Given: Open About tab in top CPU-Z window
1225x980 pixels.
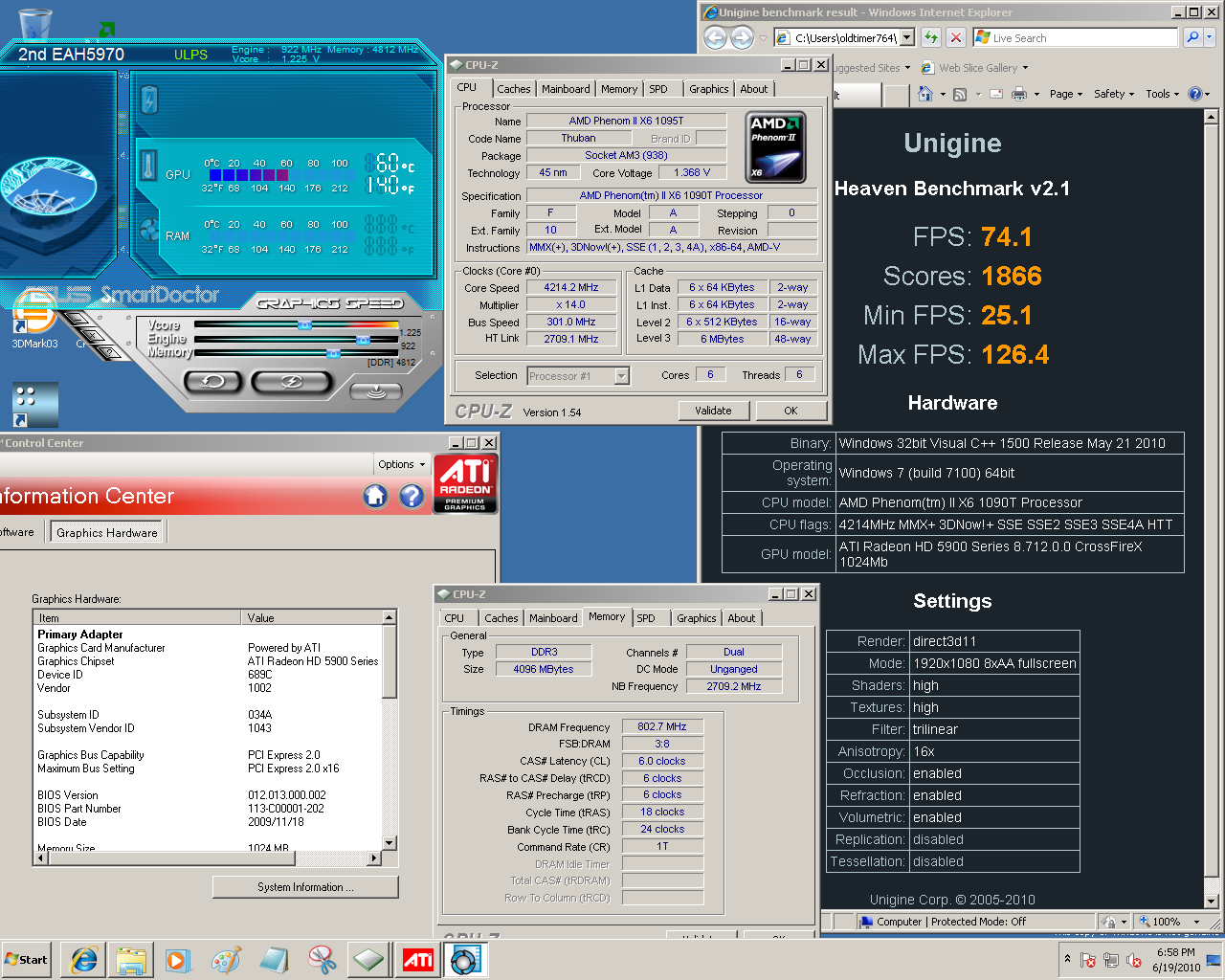Looking at the screenshot, I should (754, 89).
